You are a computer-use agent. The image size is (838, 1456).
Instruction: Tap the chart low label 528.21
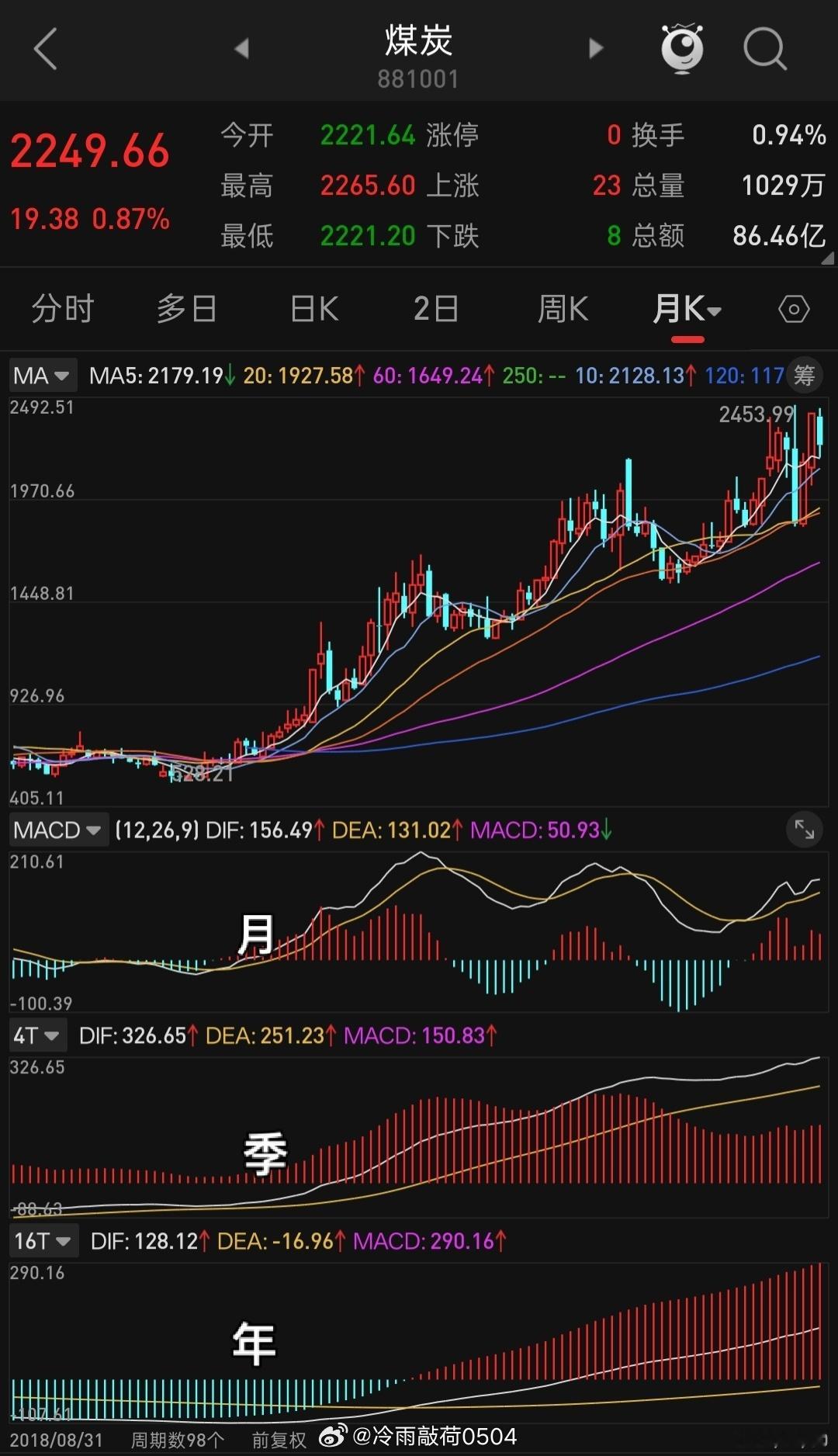[x=201, y=774]
